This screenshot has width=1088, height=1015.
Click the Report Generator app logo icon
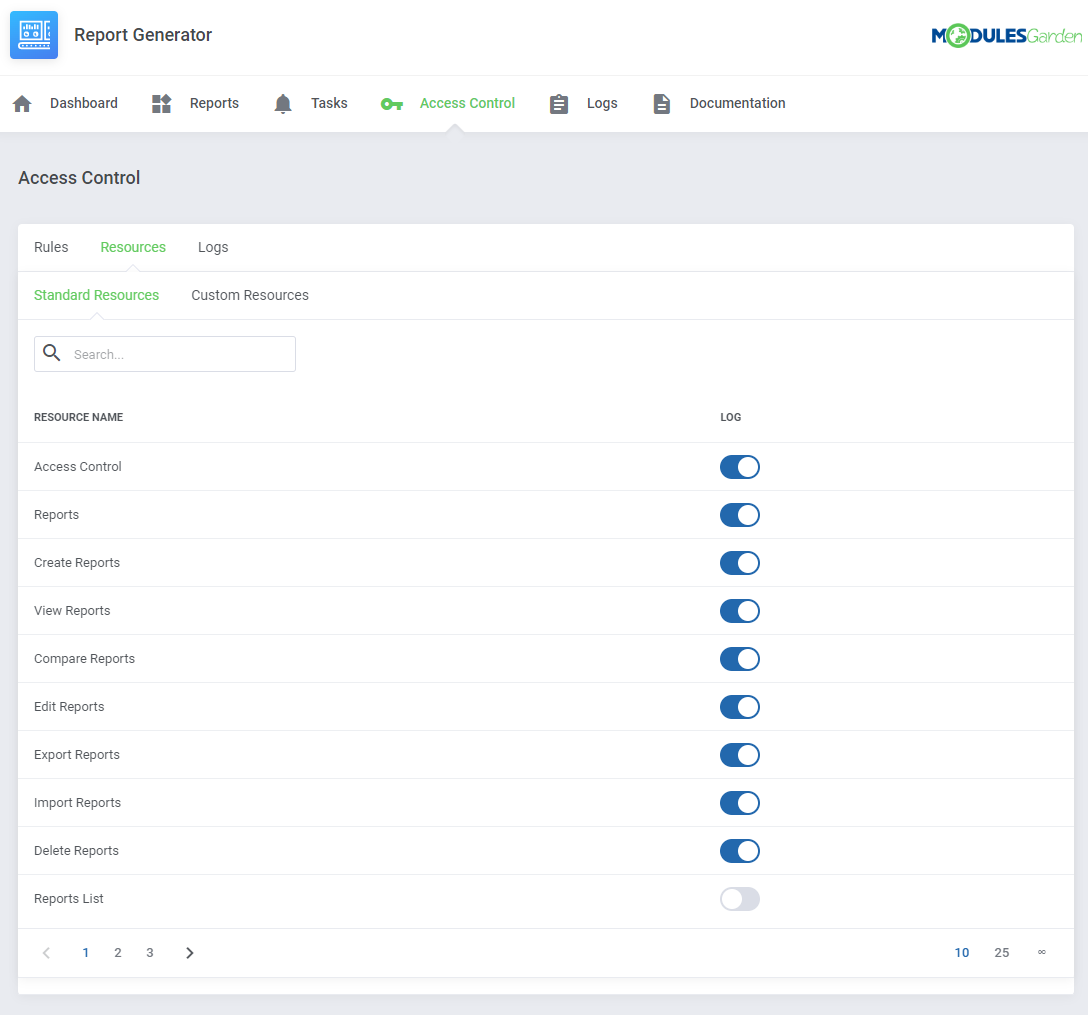[34, 35]
